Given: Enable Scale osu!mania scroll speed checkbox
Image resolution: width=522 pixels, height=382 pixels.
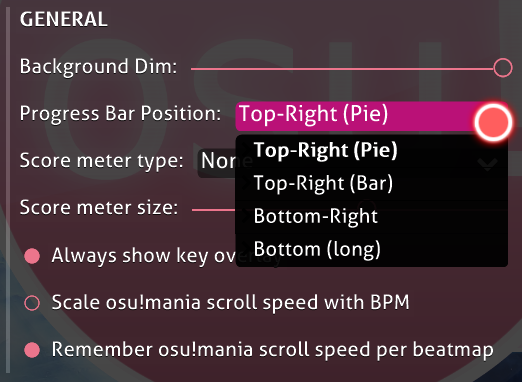Looking at the screenshot, I should (x=32, y=303).
